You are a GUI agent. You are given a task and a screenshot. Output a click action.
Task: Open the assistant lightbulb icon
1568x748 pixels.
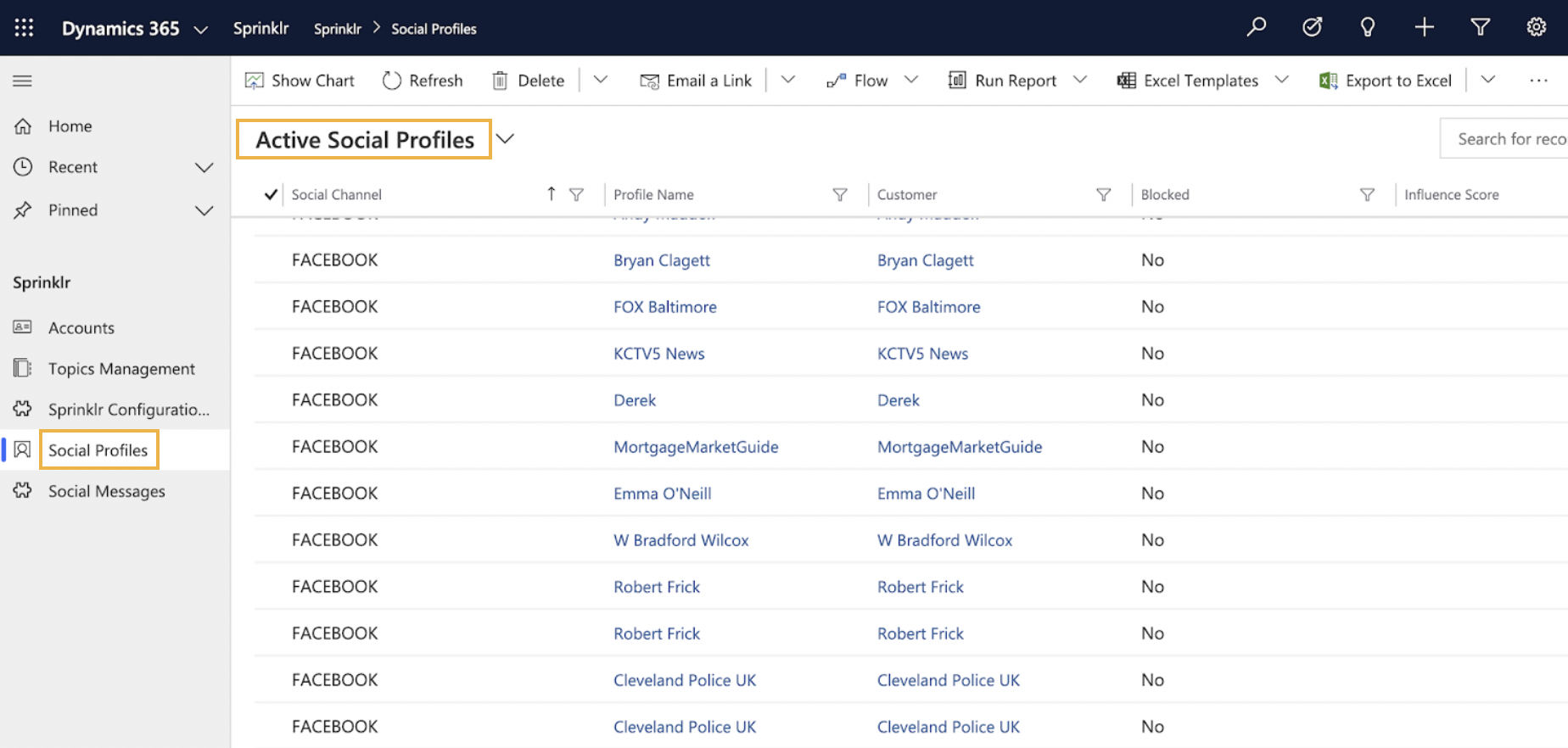tap(1368, 27)
